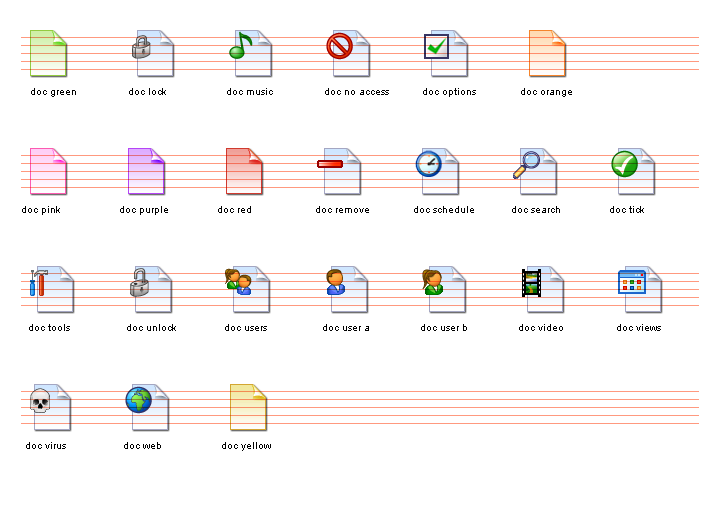The image size is (720, 515).
Task: Open the doc schedule clock icon
Action: coord(429,165)
